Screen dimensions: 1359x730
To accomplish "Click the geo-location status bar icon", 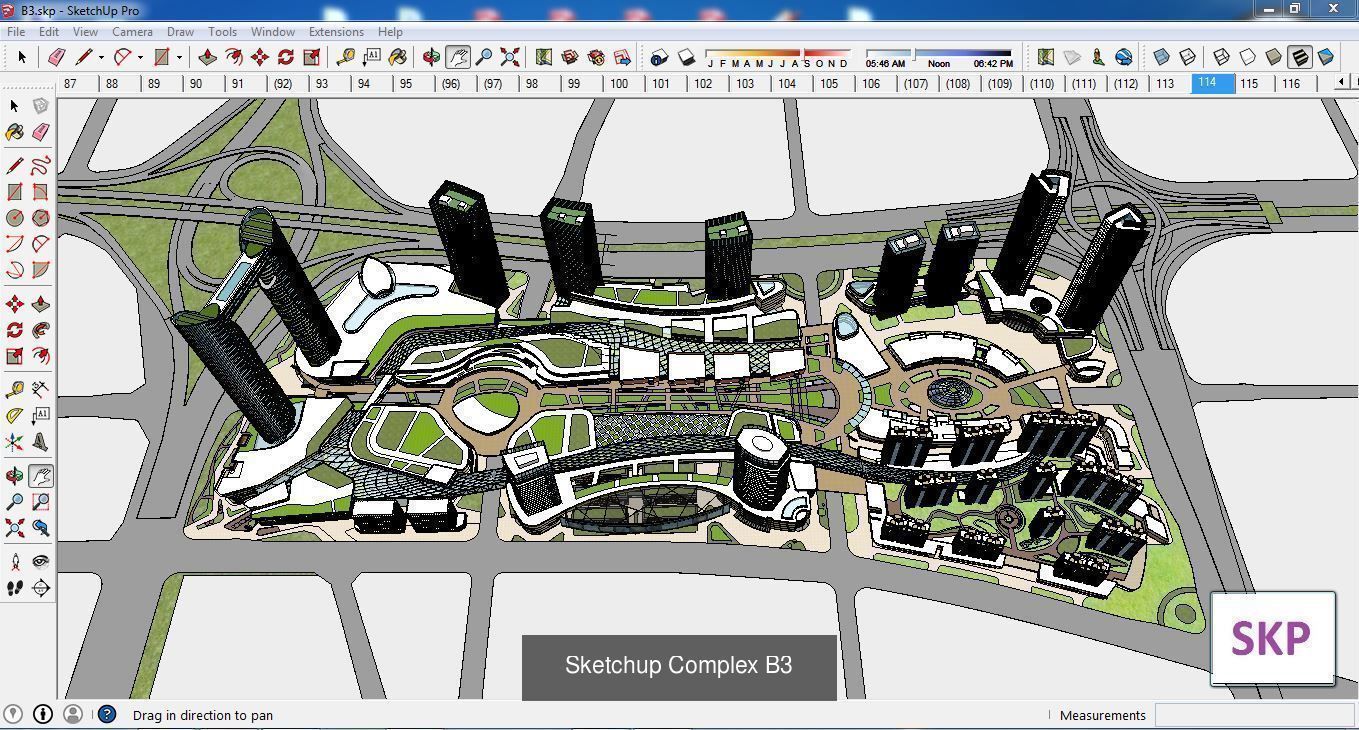I will 14,714.
